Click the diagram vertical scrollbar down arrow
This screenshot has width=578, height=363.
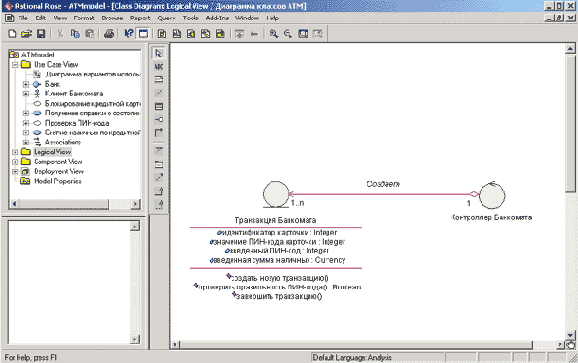tap(570, 335)
